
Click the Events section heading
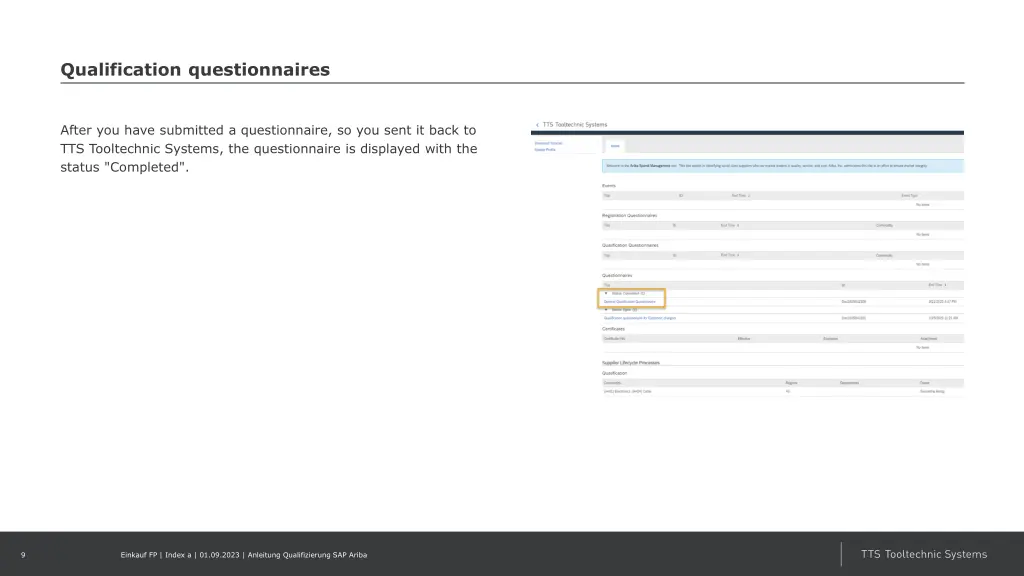(609, 186)
